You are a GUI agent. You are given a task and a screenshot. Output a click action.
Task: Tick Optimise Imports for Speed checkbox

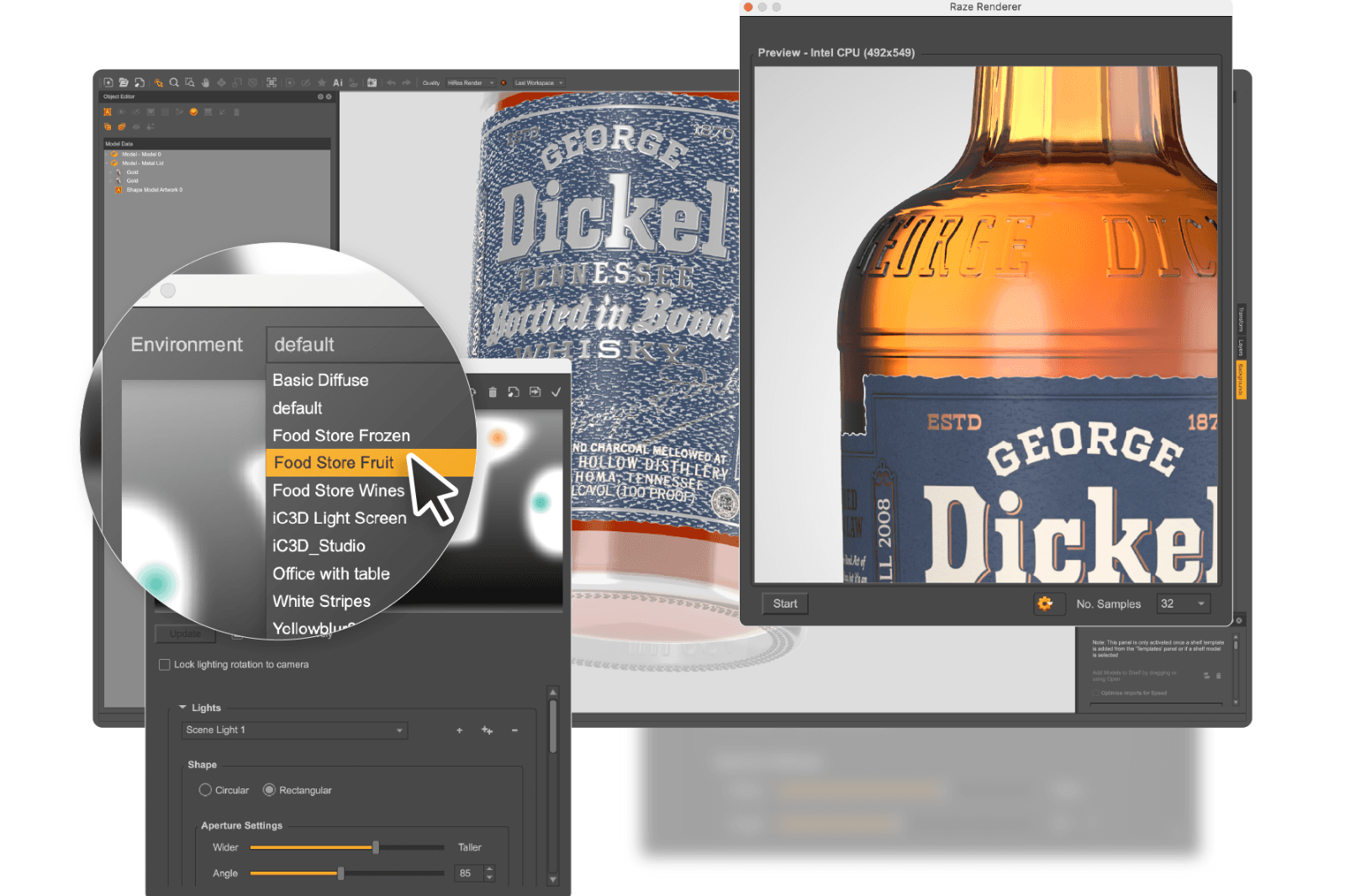point(1095,693)
